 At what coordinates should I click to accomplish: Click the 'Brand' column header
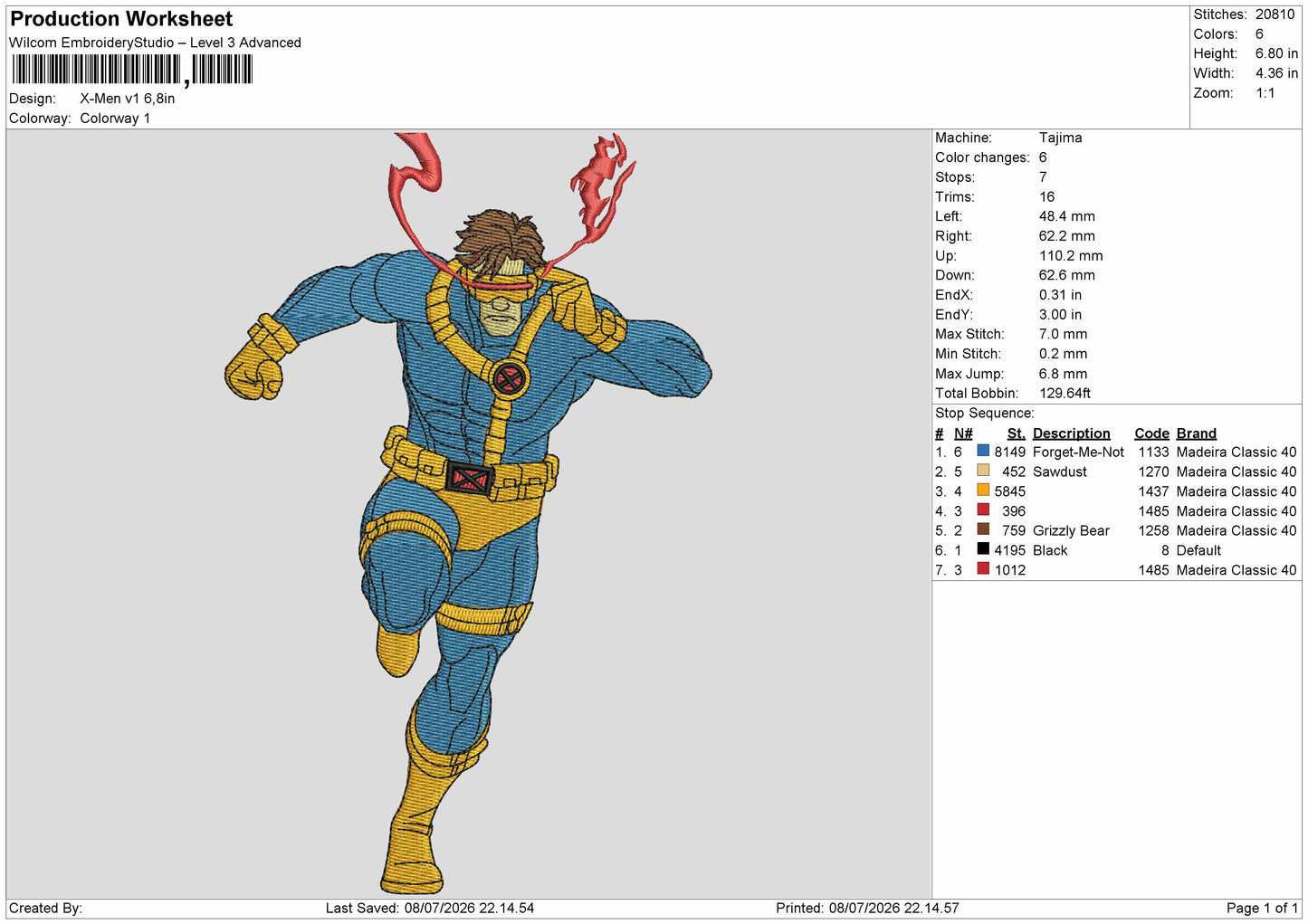click(x=1196, y=433)
